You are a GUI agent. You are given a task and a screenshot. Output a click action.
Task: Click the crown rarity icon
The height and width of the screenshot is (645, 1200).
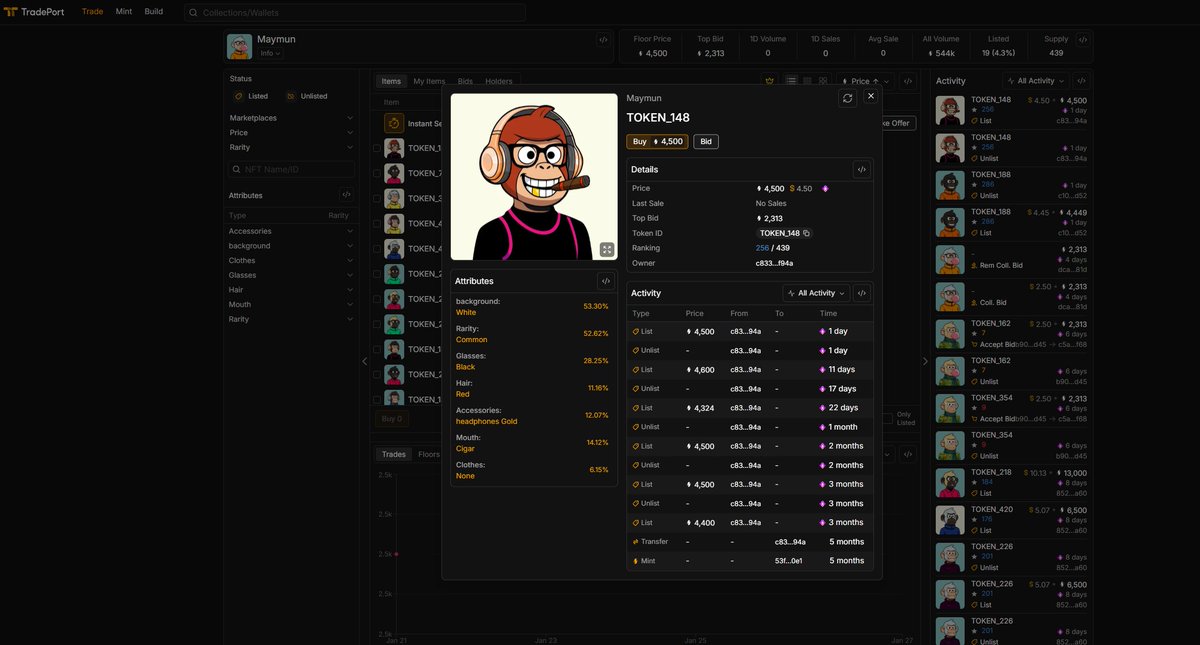[x=769, y=81]
